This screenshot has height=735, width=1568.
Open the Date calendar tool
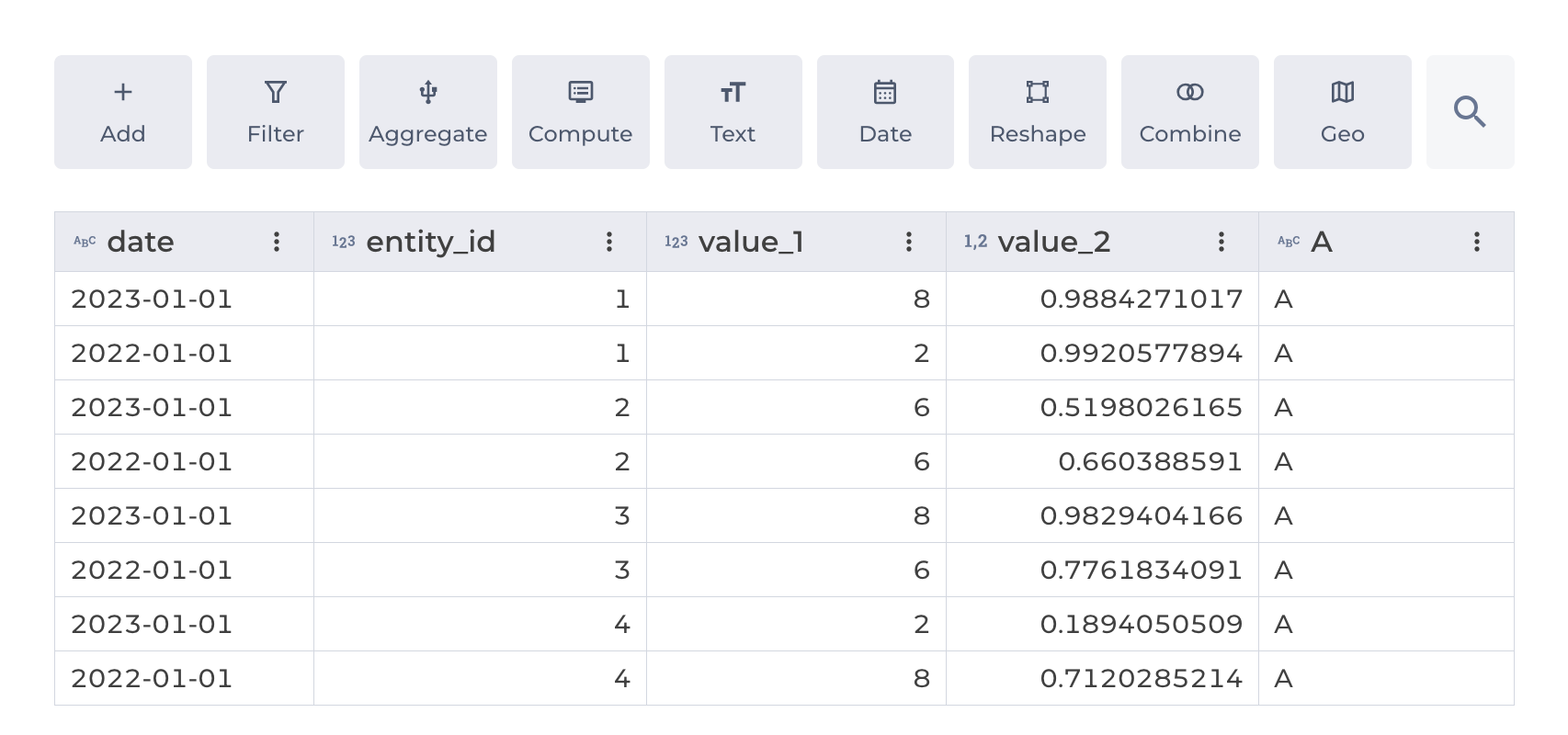[x=885, y=93]
